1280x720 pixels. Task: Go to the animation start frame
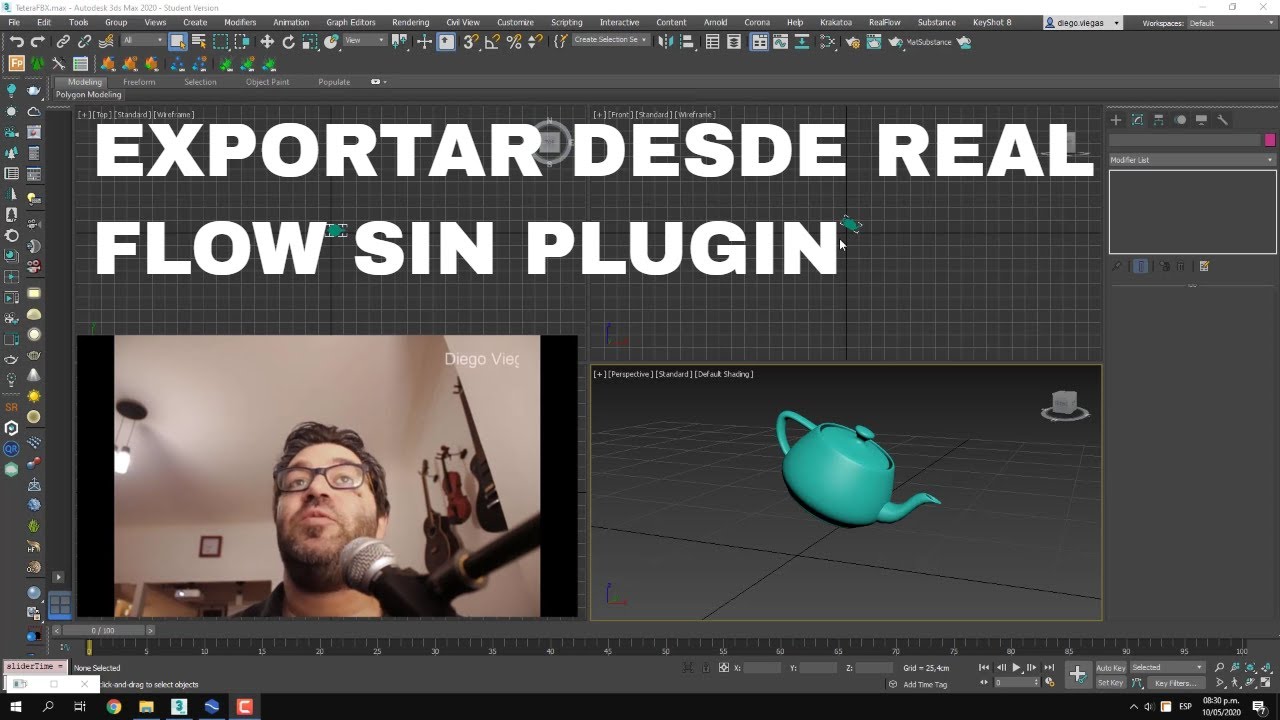point(984,667)
